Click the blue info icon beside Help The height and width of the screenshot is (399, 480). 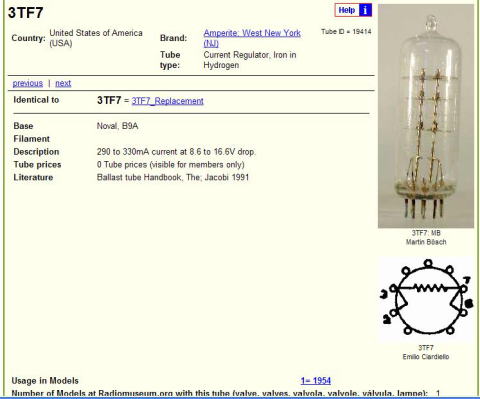coord(365,10)
